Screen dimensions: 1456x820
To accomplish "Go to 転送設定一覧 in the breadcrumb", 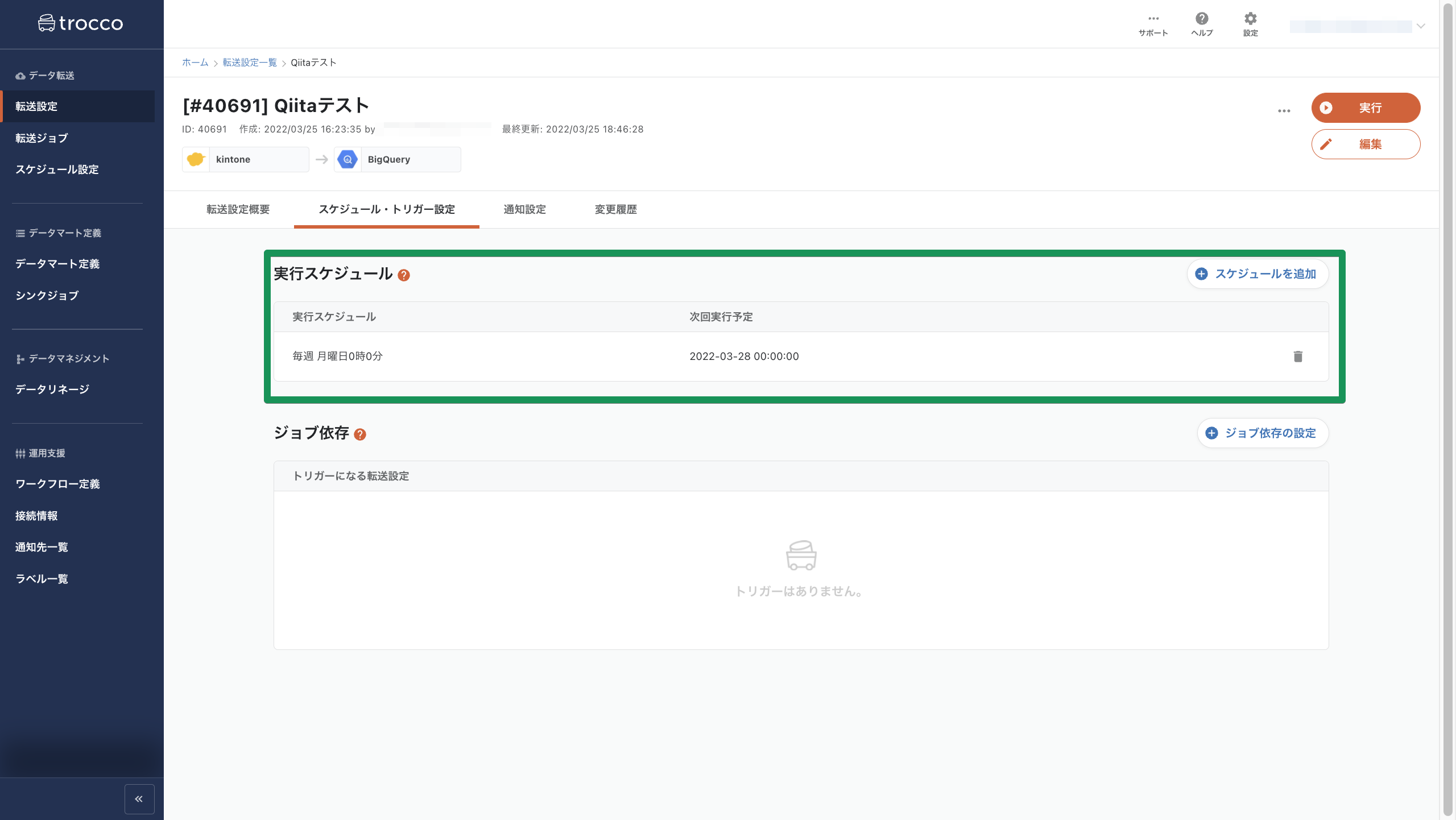I will click(x=250, y=63).
